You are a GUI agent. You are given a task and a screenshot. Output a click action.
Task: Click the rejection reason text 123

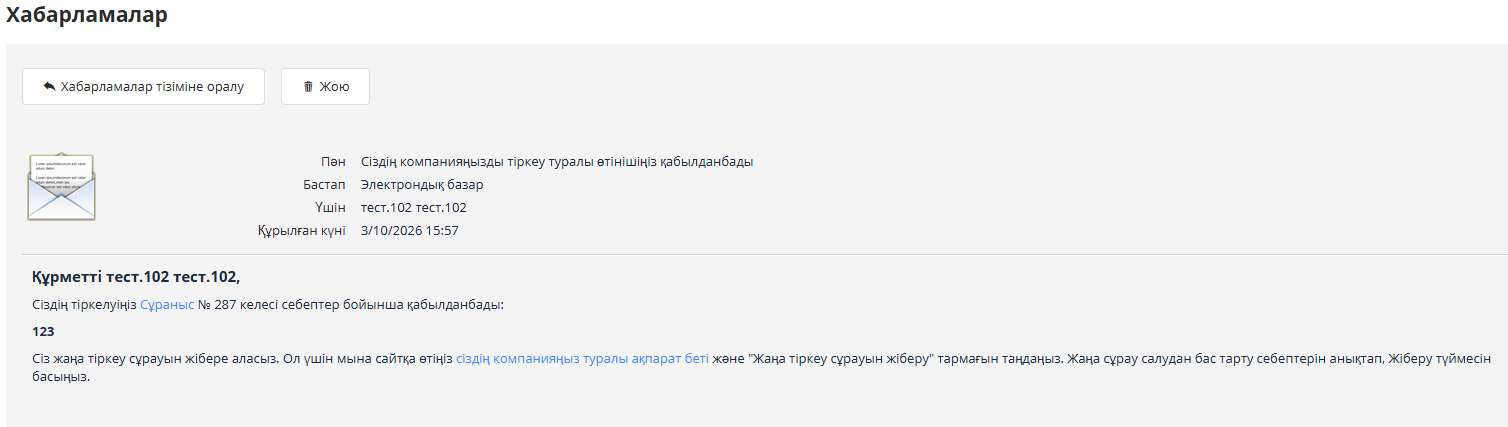pos(43,331)
